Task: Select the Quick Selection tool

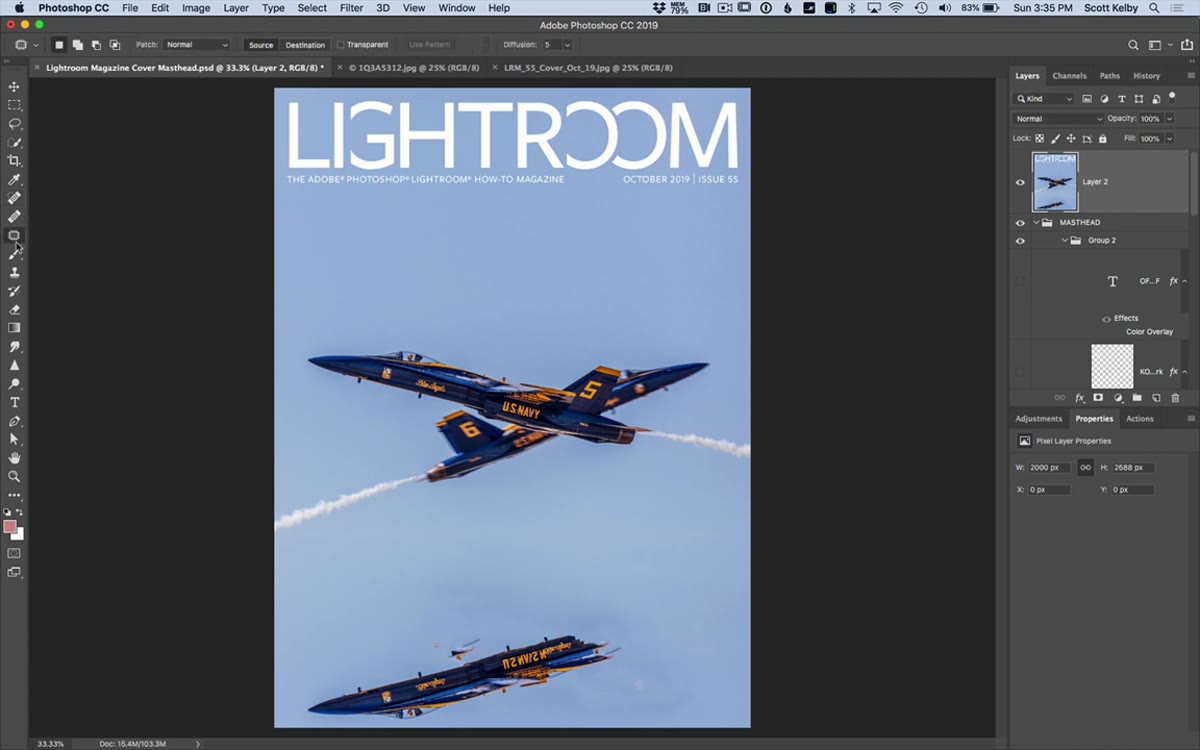Action: [x=14, y=142]
